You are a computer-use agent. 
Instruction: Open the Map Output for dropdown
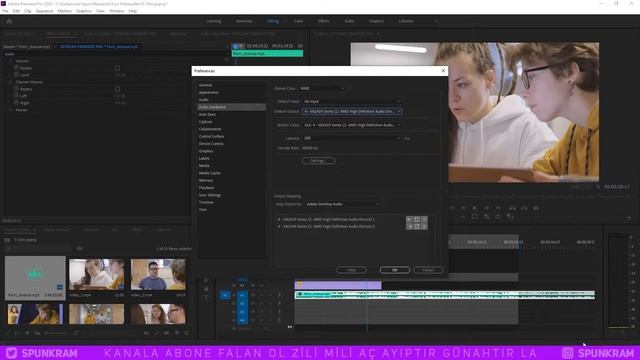343,204
